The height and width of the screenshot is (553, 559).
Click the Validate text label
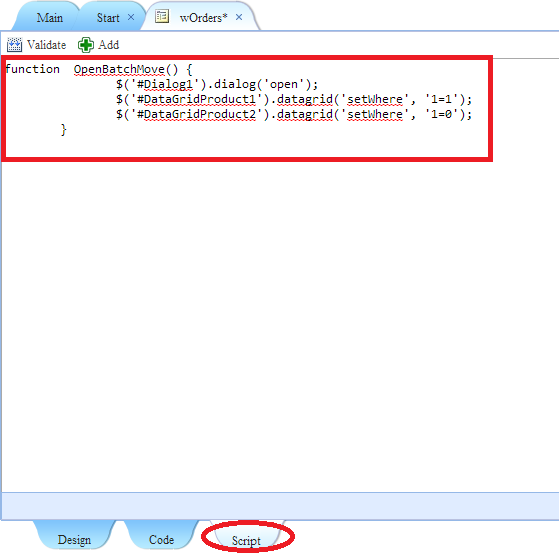click(x=47, y=45)
